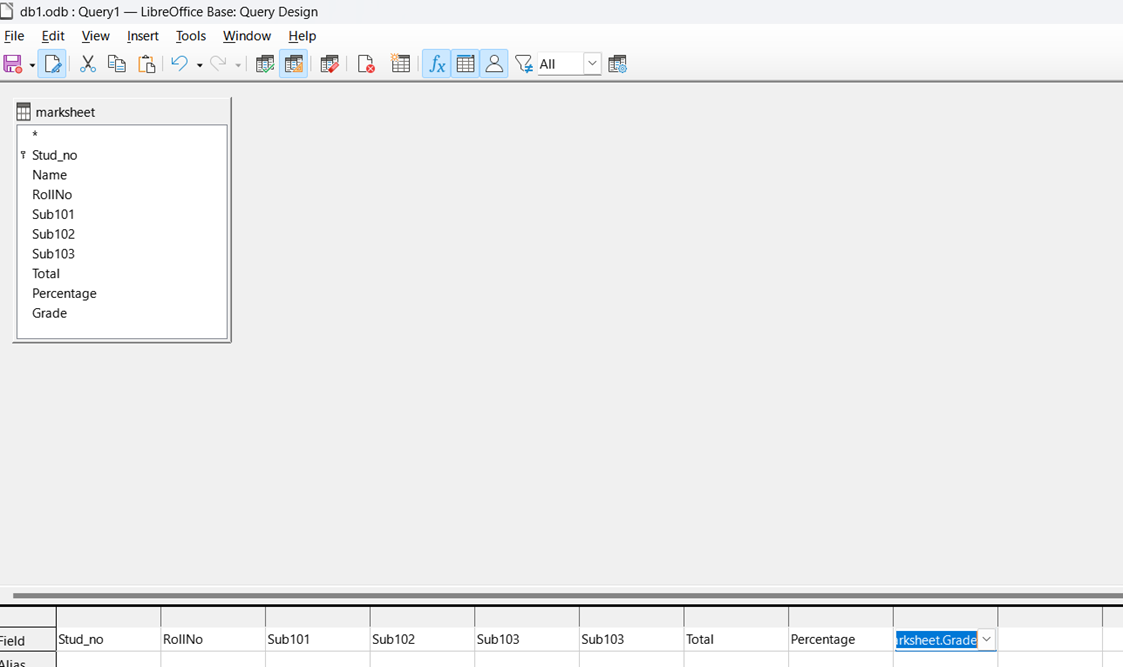Open the Insert menu
The width and height of the screenshot is (1123, 667).
(143, 36)
